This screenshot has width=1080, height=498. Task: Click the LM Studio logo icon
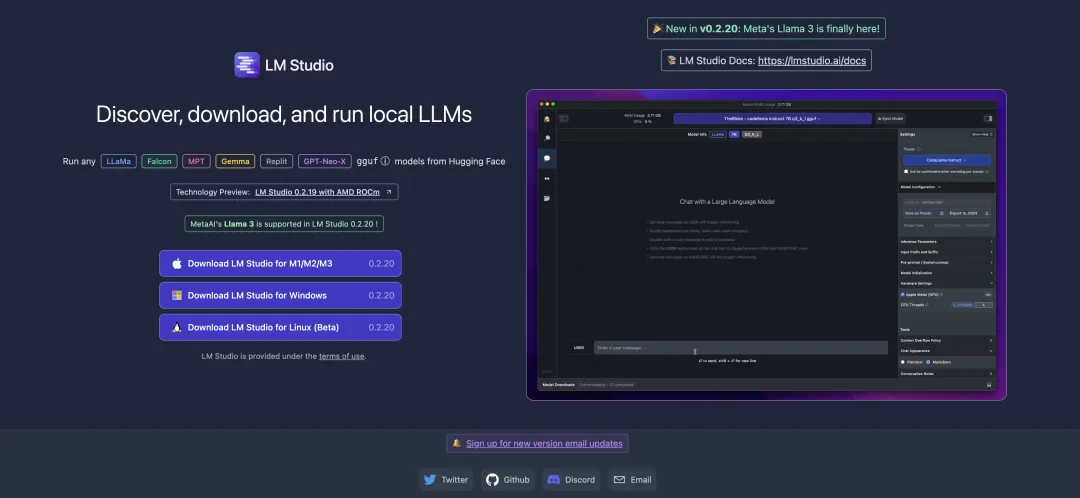[x=247, y=65]
